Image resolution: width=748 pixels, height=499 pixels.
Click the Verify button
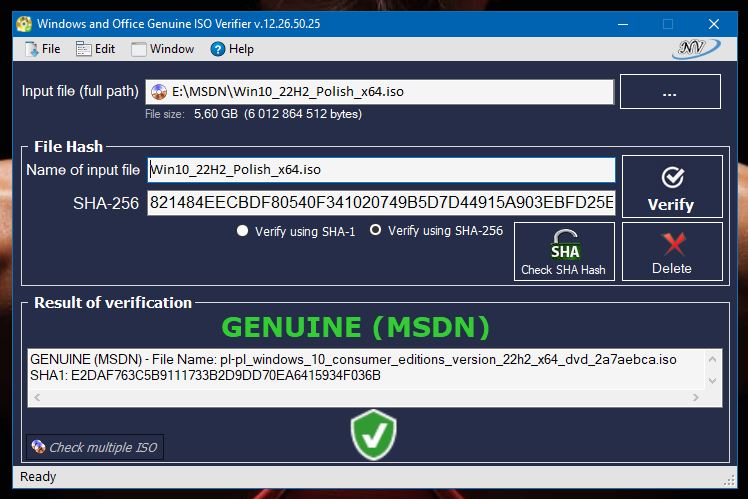(672, 187)
